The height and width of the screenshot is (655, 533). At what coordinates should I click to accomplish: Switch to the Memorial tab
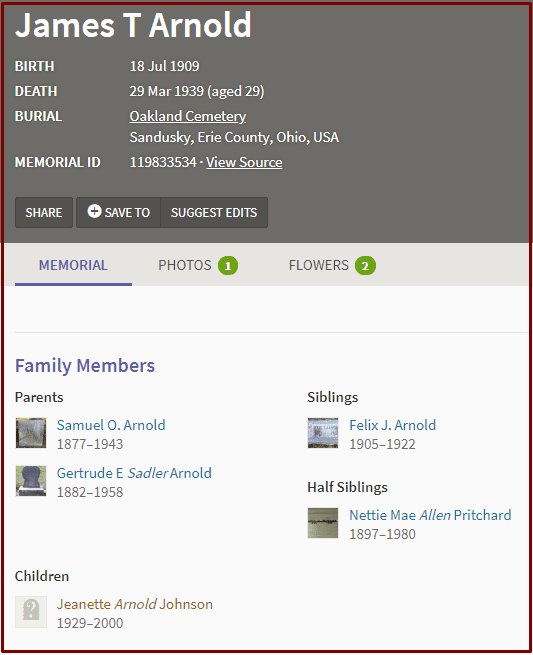coord(73,266)
